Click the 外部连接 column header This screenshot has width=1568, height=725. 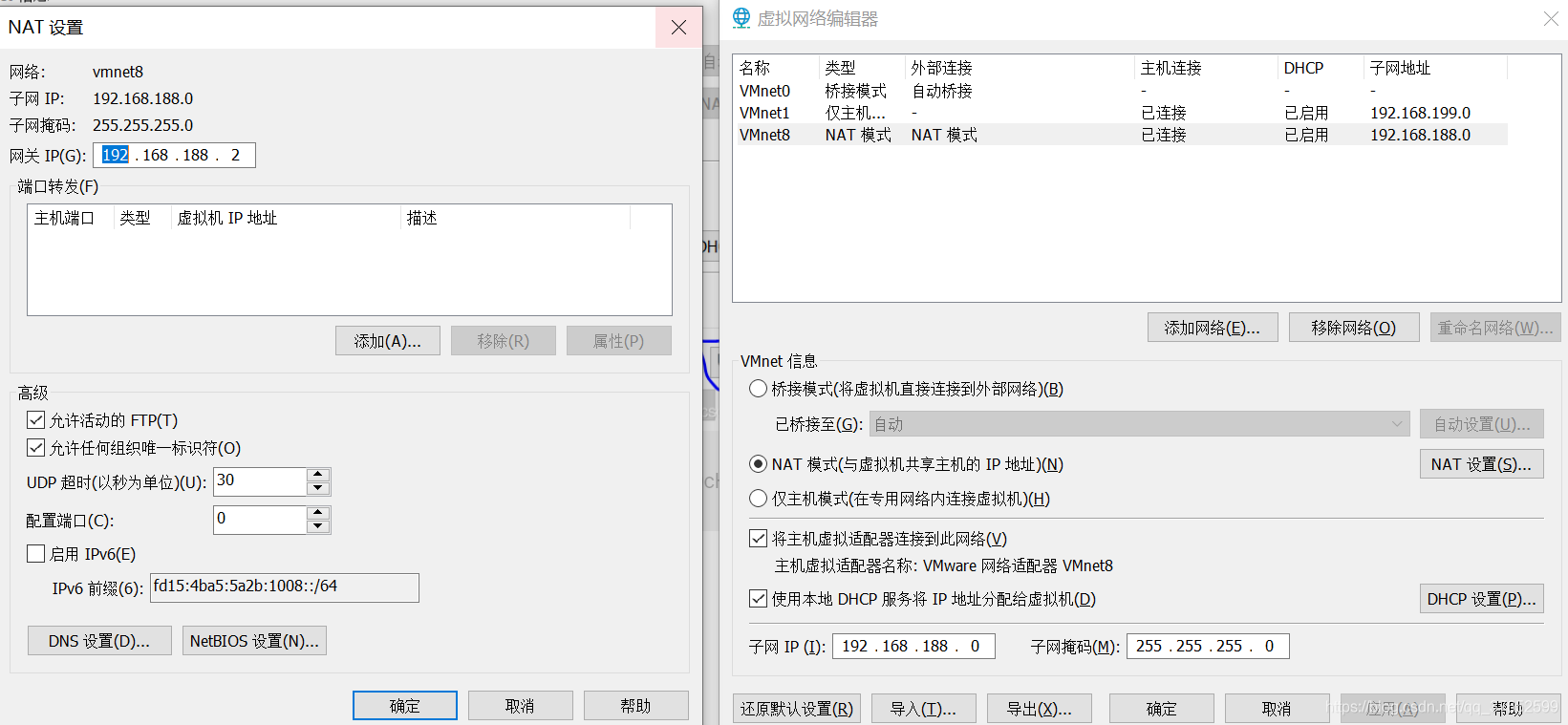(1020, 68)
